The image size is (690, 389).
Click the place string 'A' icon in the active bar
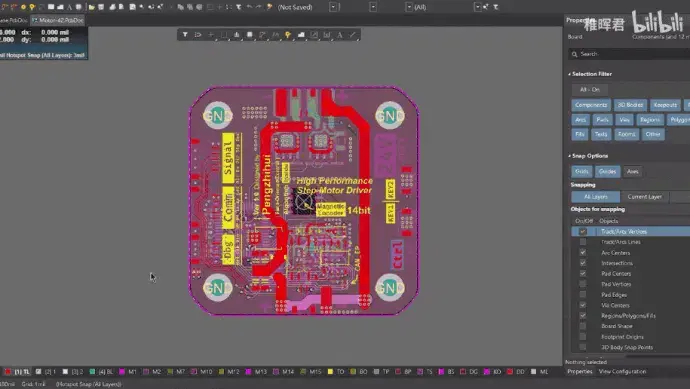coord(340,34)
